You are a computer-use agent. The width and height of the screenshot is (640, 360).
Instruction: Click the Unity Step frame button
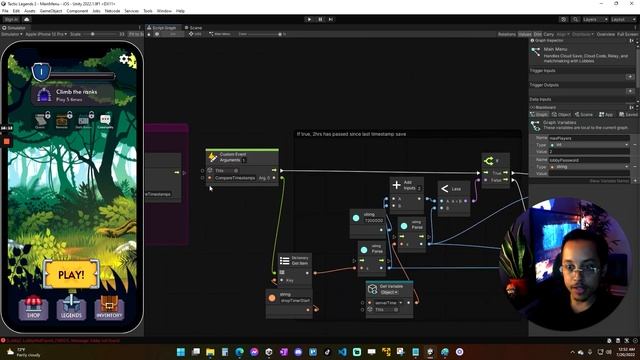click(x=331, y=19)
